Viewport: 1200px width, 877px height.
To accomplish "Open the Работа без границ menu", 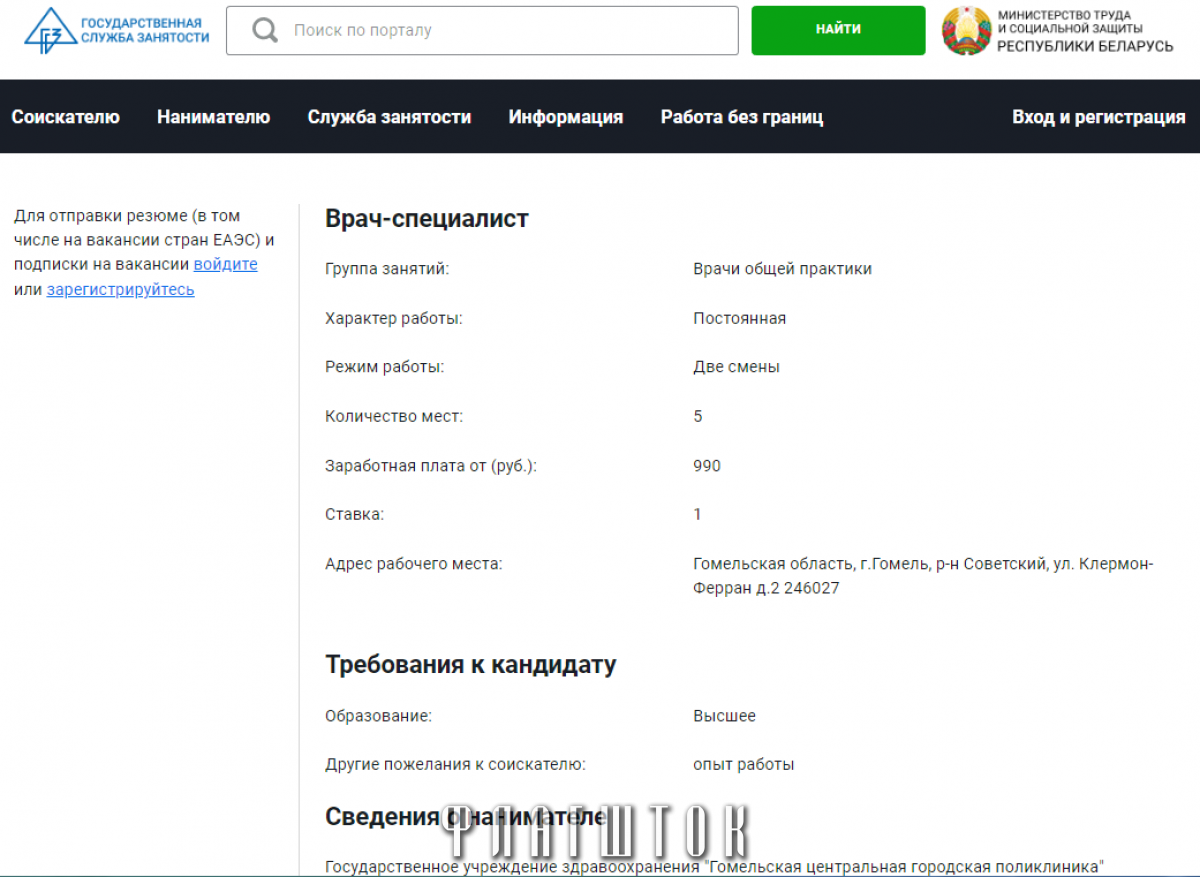I will [x=742, y=117].
